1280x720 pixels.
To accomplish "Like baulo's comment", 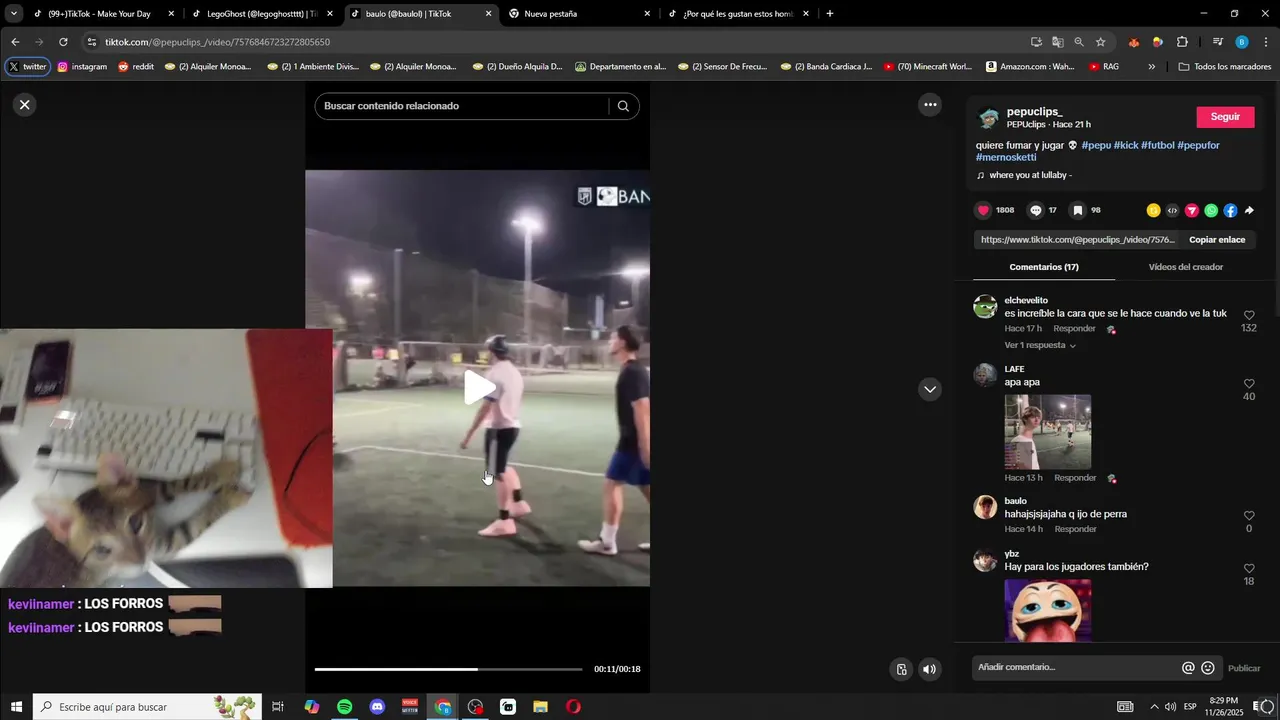I will tap(1249, 516).
